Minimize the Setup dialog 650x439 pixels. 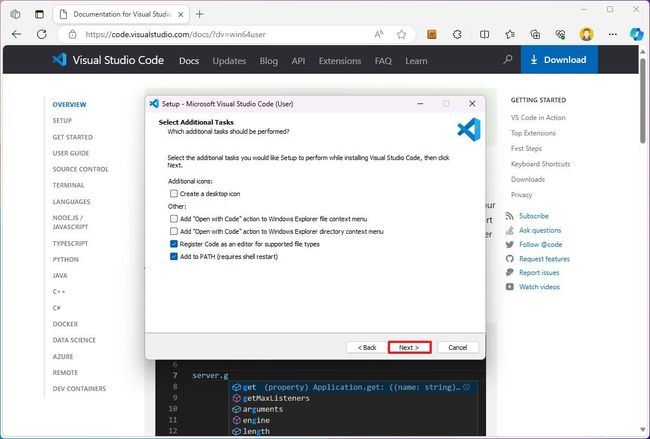[420, 104]
